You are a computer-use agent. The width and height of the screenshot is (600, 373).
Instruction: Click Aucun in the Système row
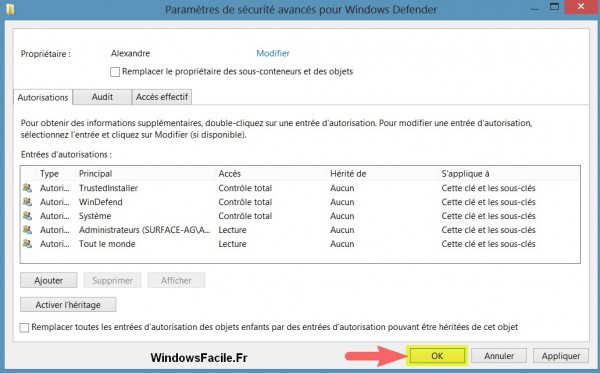tap(342, 216)
